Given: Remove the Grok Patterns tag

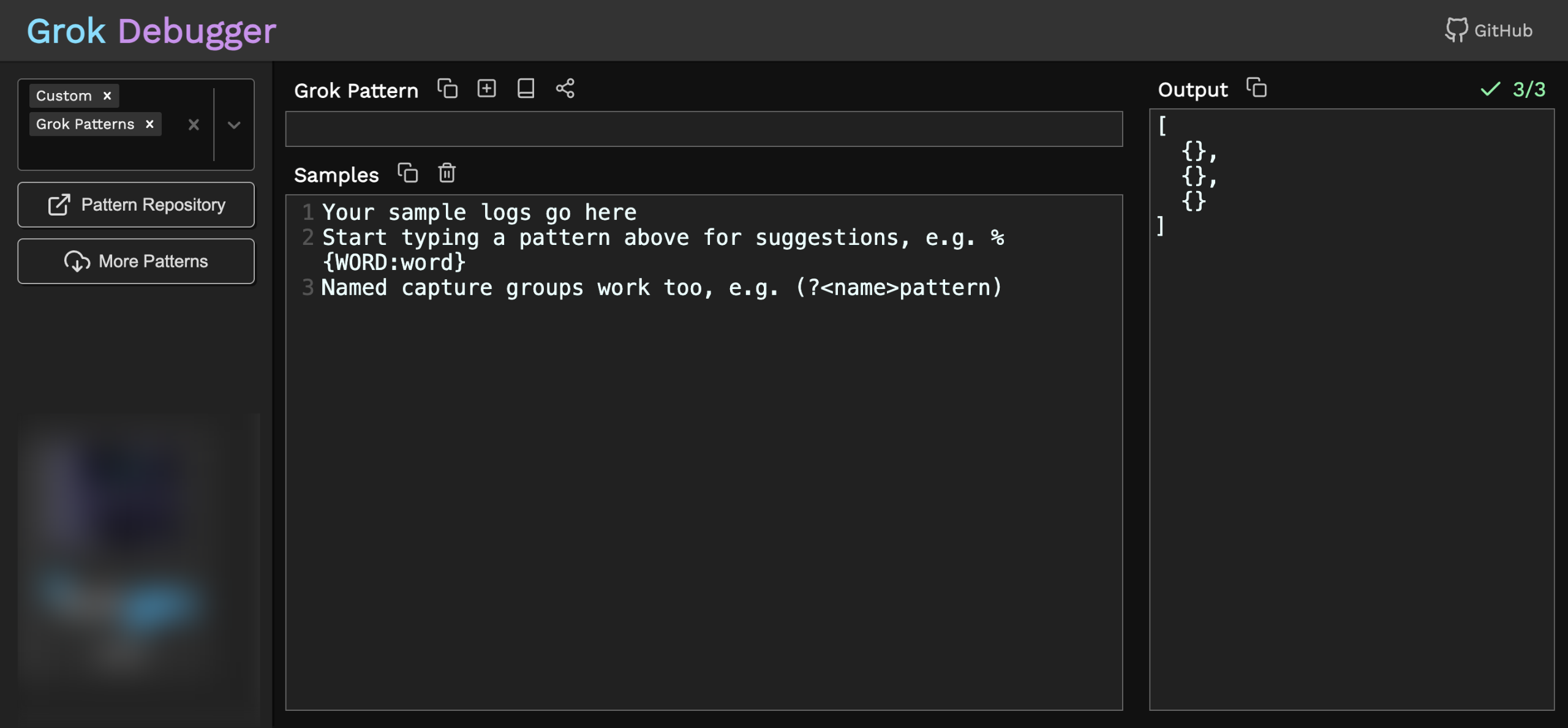Looking at the screenshot, I should tap(149, 124).
